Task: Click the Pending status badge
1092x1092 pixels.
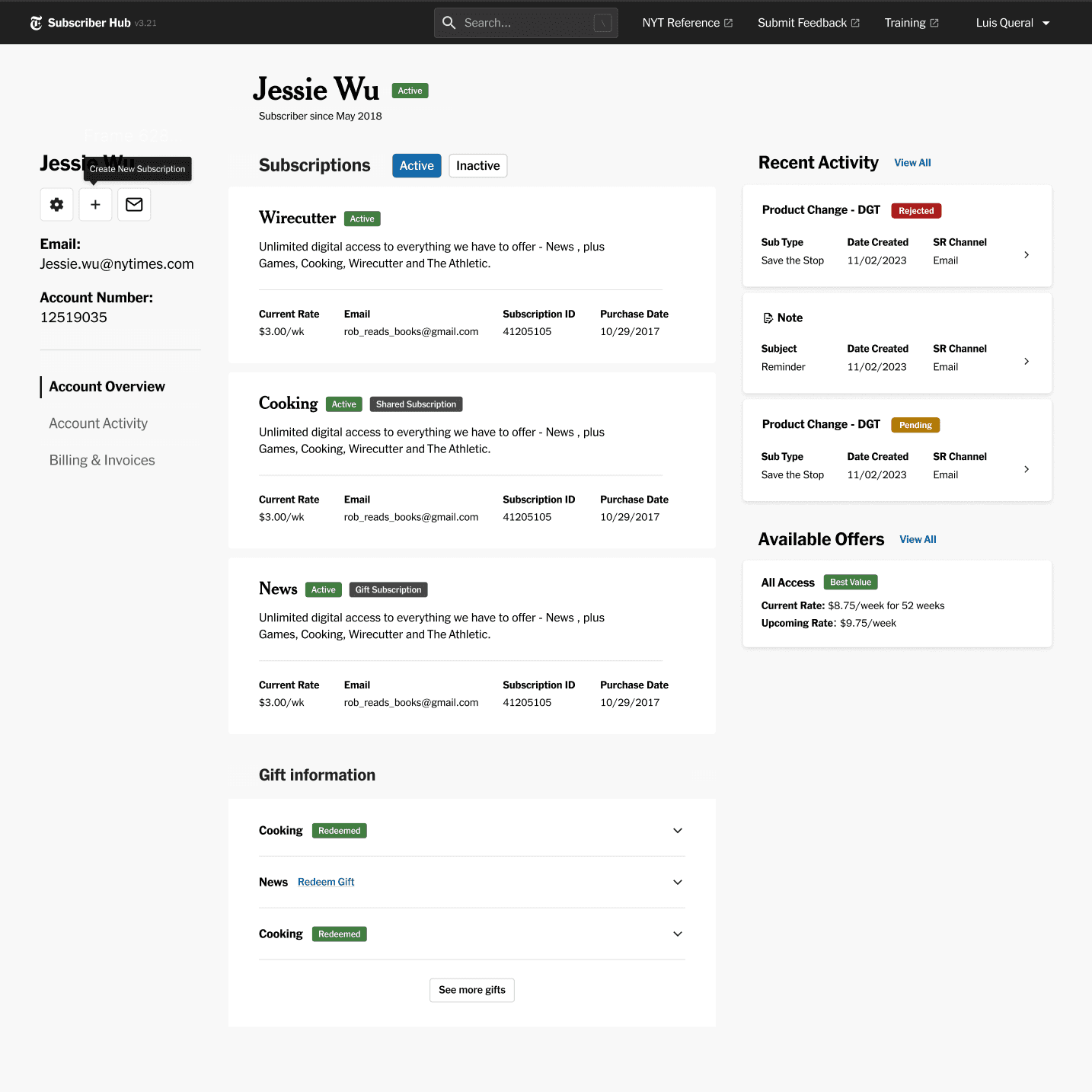Action: coord(915,425)
